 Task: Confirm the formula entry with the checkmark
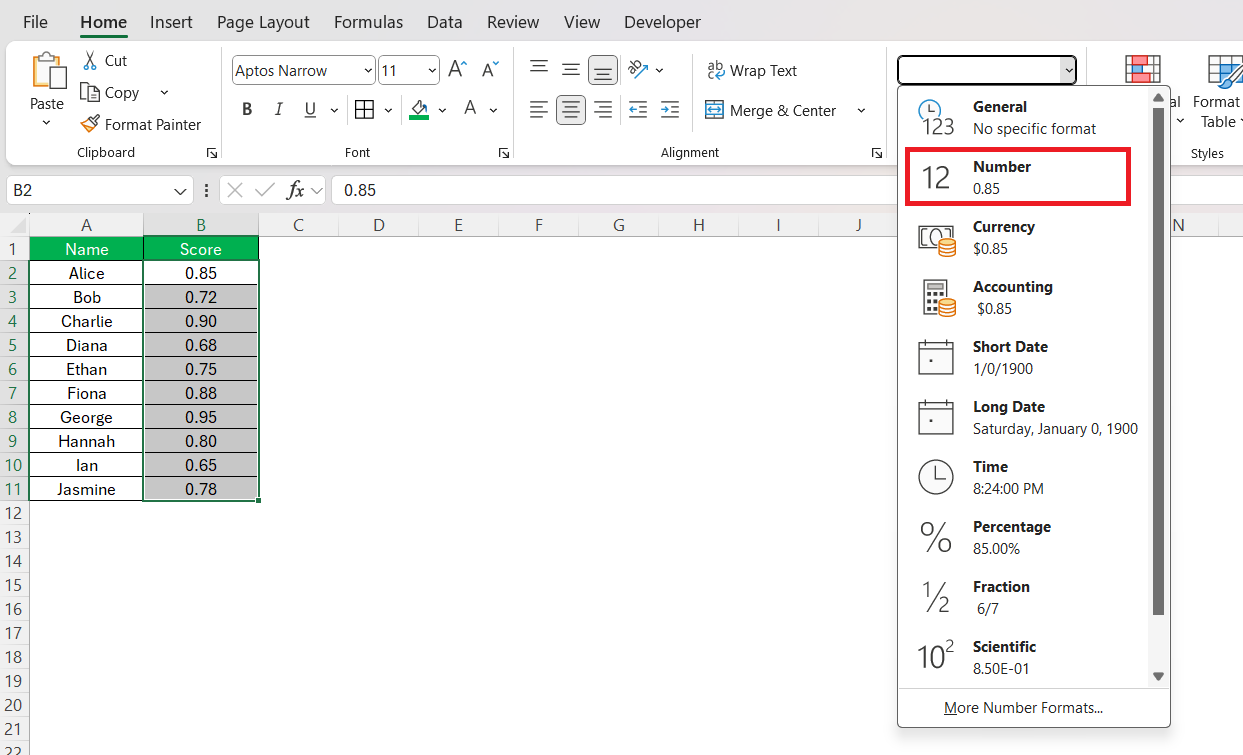tap(265, 190)
